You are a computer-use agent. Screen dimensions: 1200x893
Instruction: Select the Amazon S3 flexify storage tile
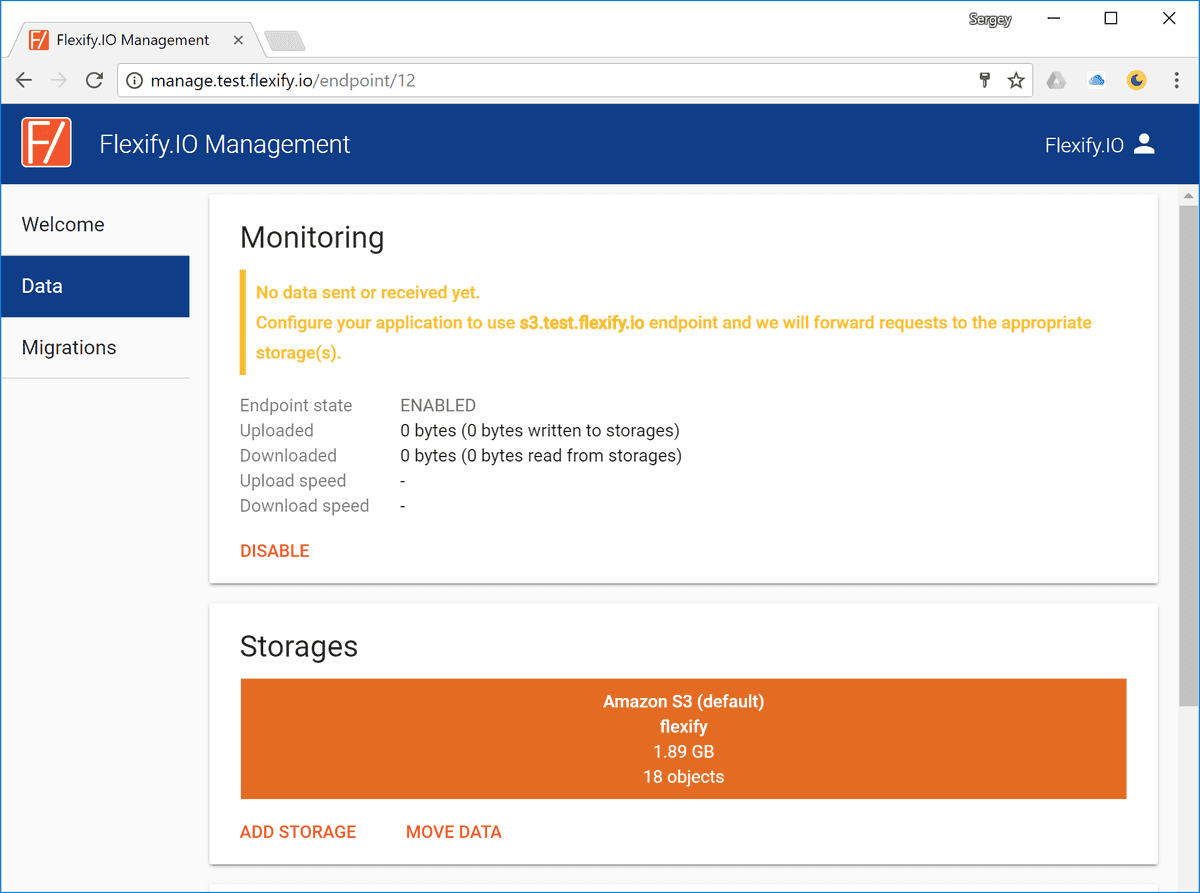683,739
